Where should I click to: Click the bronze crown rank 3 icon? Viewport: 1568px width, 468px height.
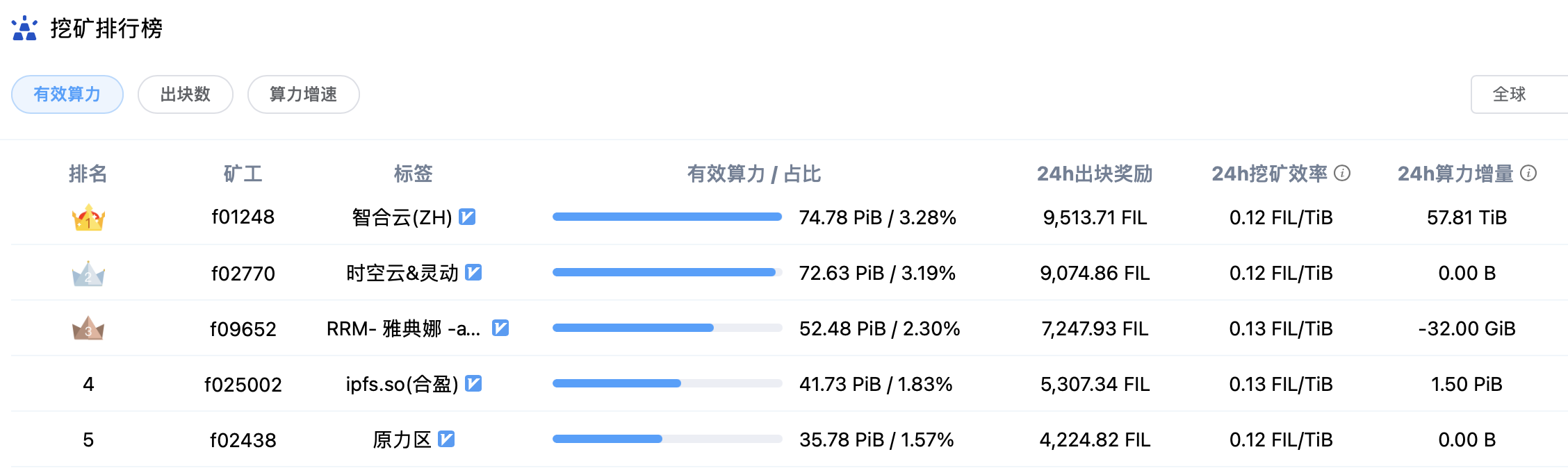[x=88, y=328]
